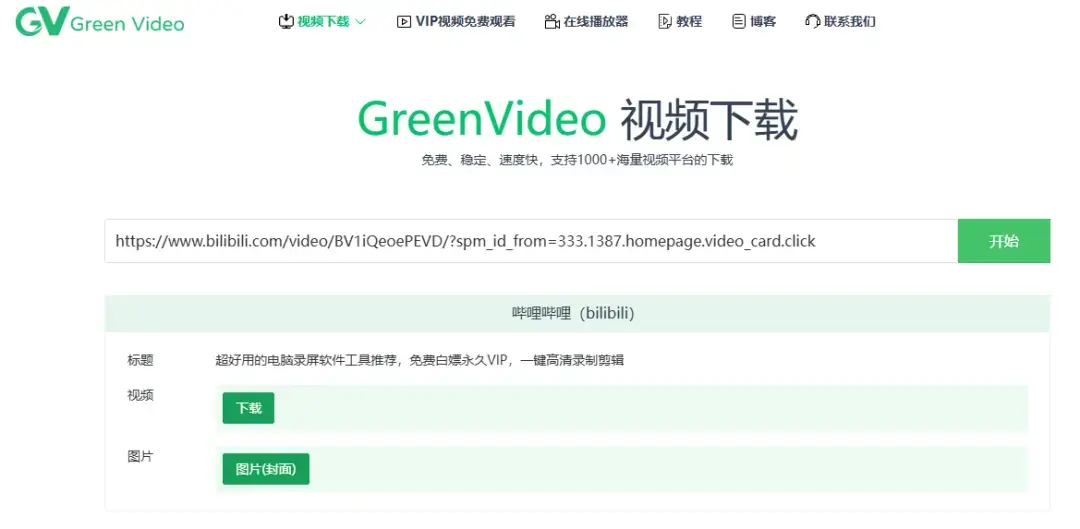Click the document icon beside 博客

click(x=739, y=21)
